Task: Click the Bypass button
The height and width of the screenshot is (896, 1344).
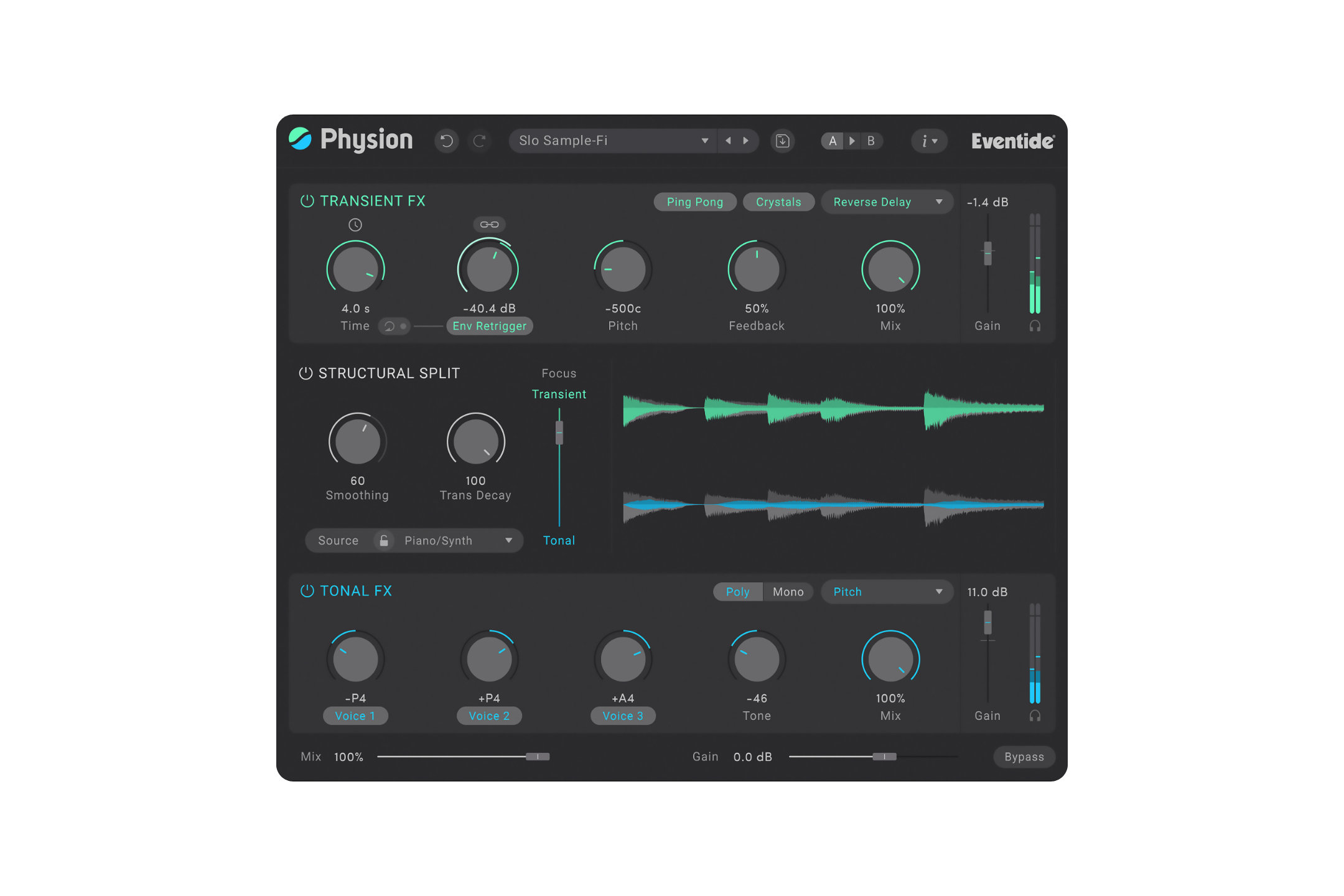Action: click(x=1024, y=757)
